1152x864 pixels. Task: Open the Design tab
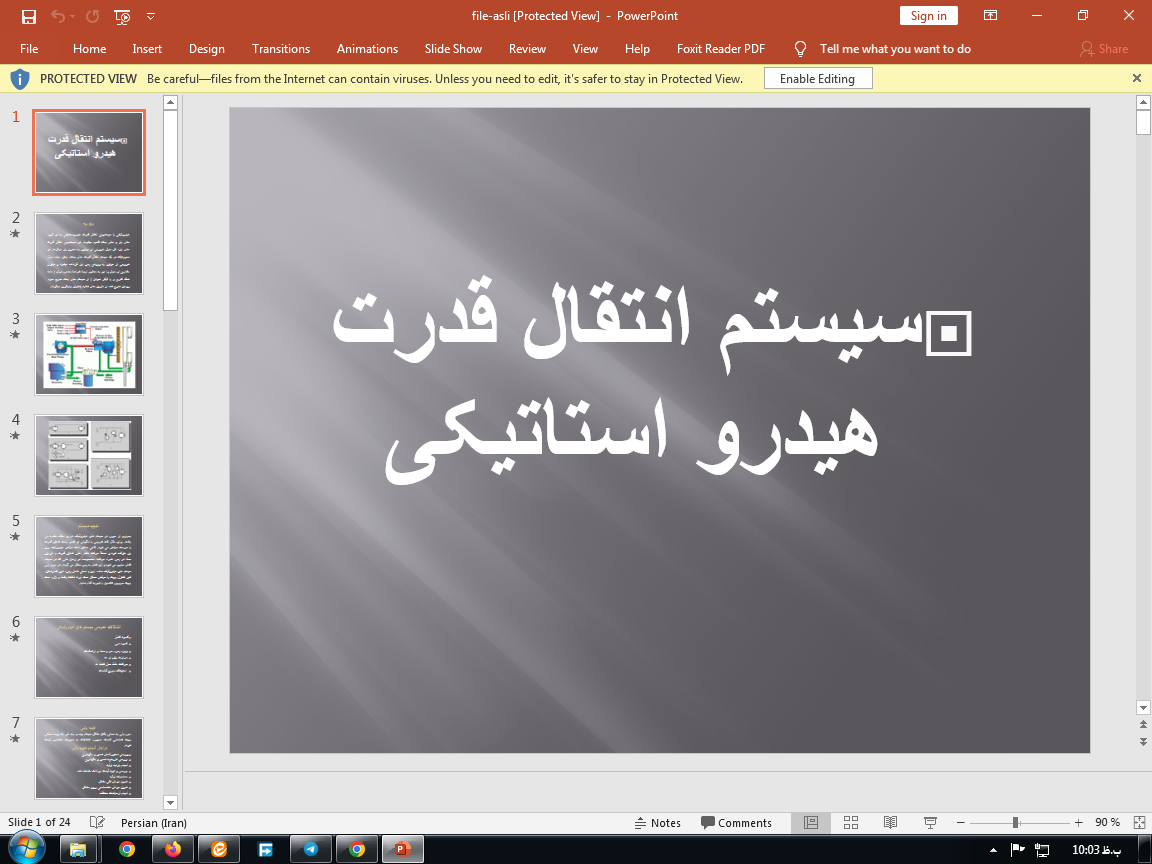click(x=206, y=48)
